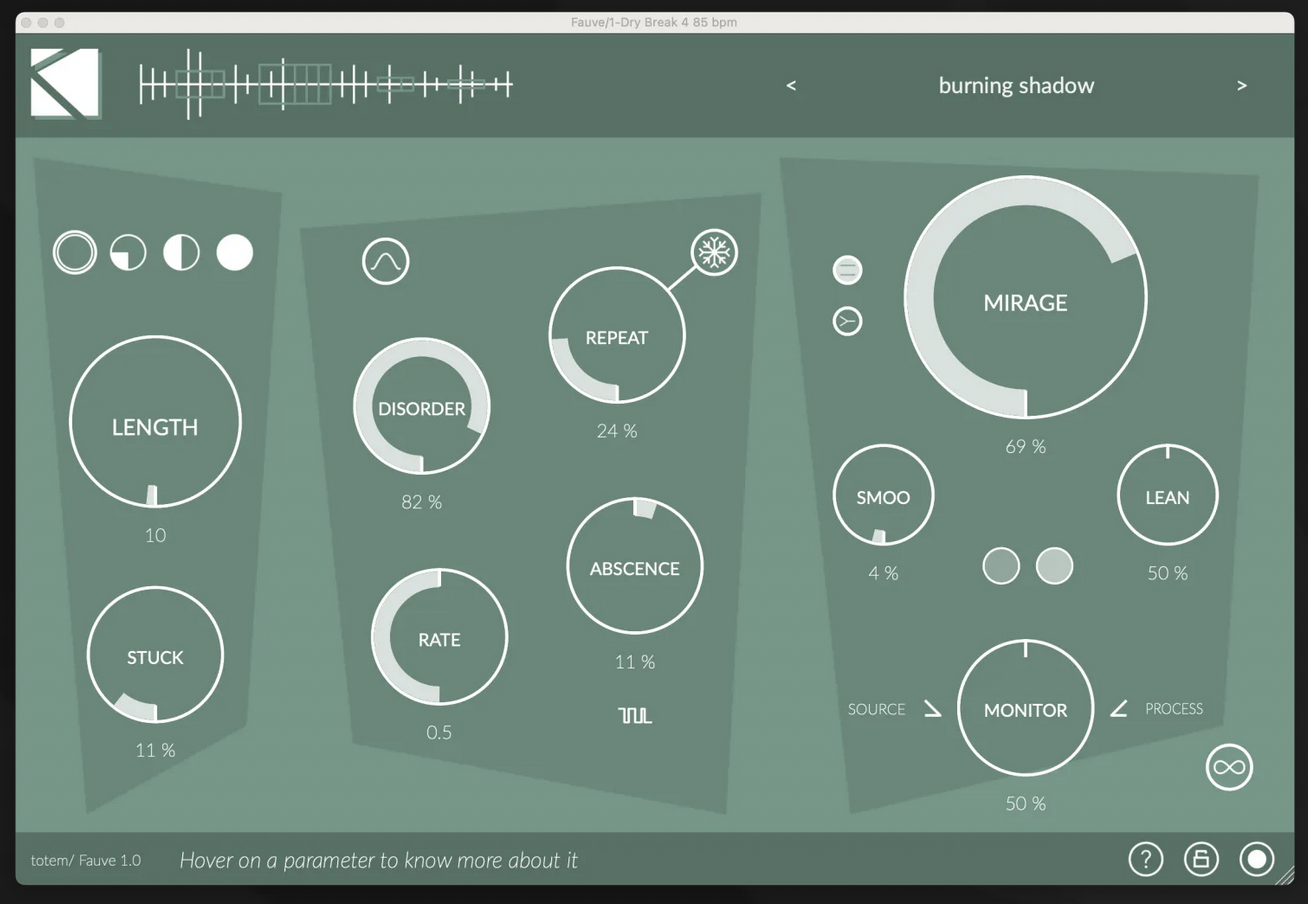
Task: Toggle the right grey circle button
Action: pos(1054,566)
